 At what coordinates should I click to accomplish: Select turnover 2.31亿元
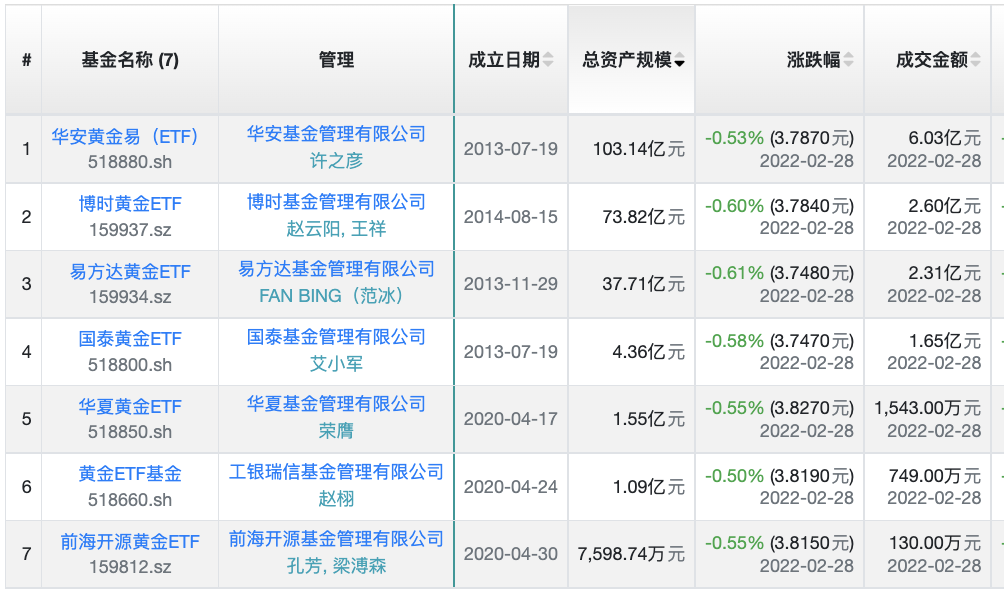[944, 273]
